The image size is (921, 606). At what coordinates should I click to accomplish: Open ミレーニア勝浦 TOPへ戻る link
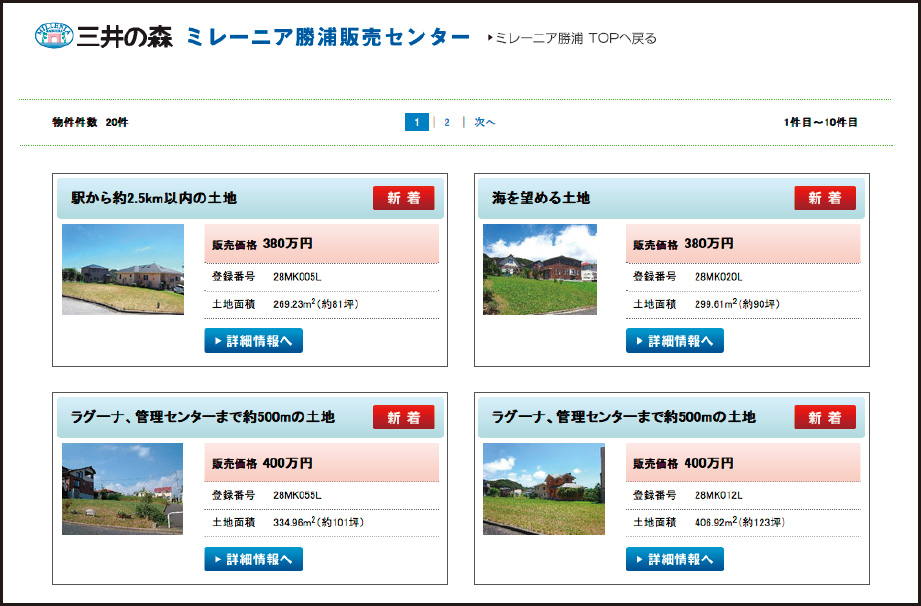[572, 38]
